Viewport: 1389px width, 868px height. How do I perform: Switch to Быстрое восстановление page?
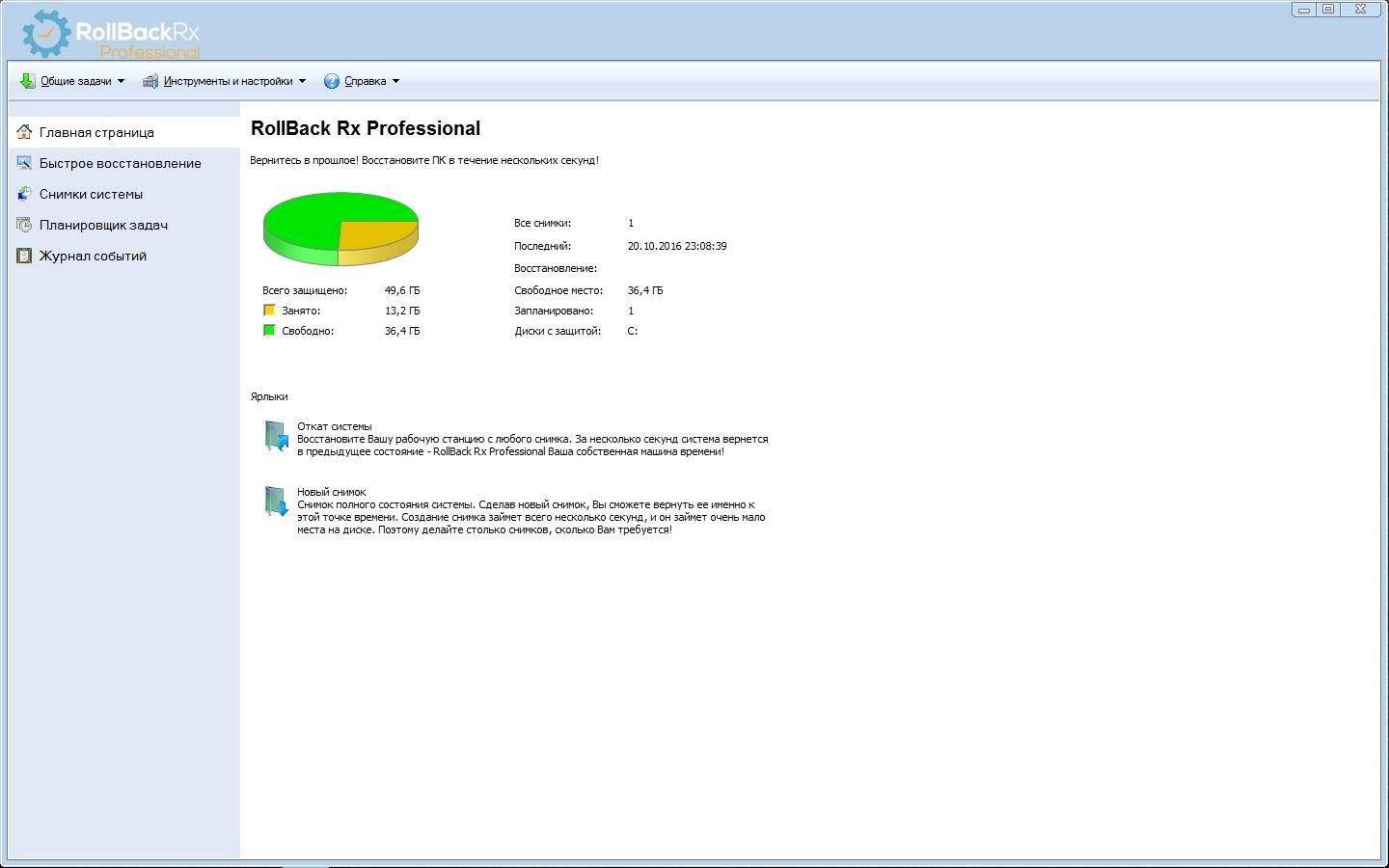[x=124, y=163]
